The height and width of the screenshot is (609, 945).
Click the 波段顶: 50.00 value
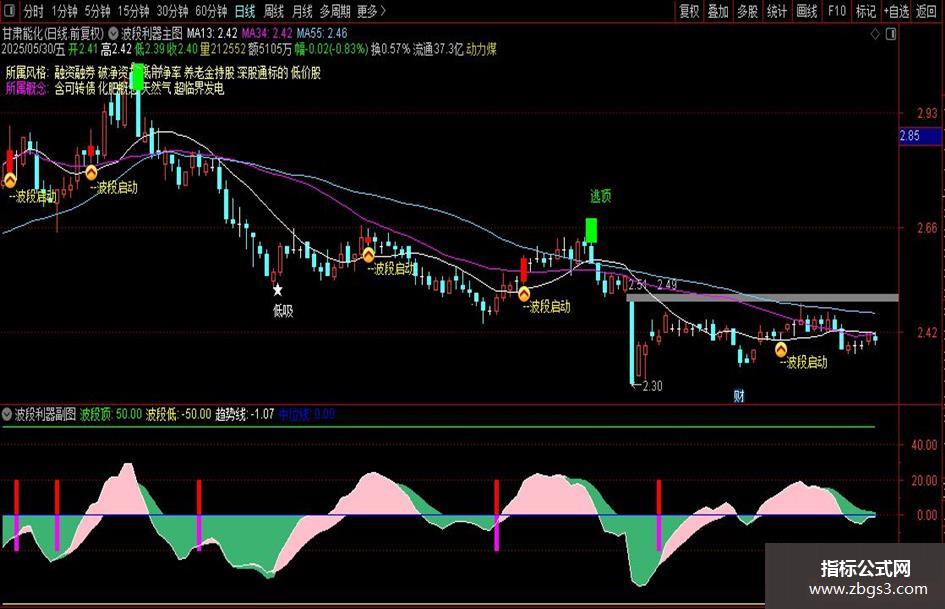pyautogui.click(x=111, y=414)
